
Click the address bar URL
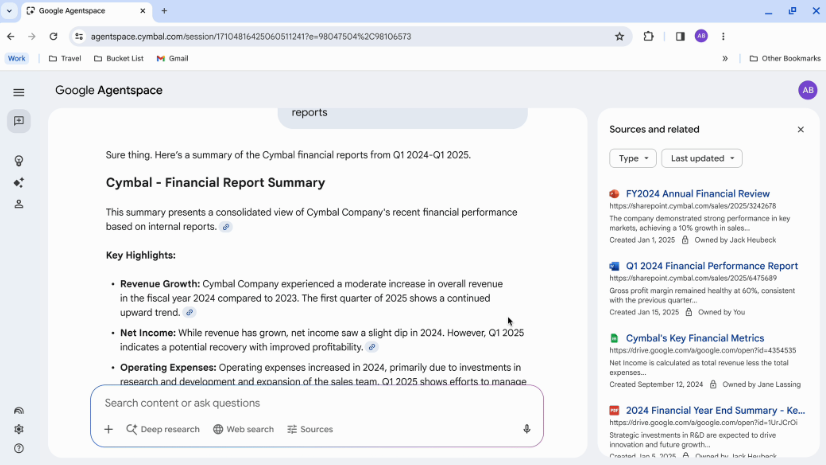[x=251, y=36]
